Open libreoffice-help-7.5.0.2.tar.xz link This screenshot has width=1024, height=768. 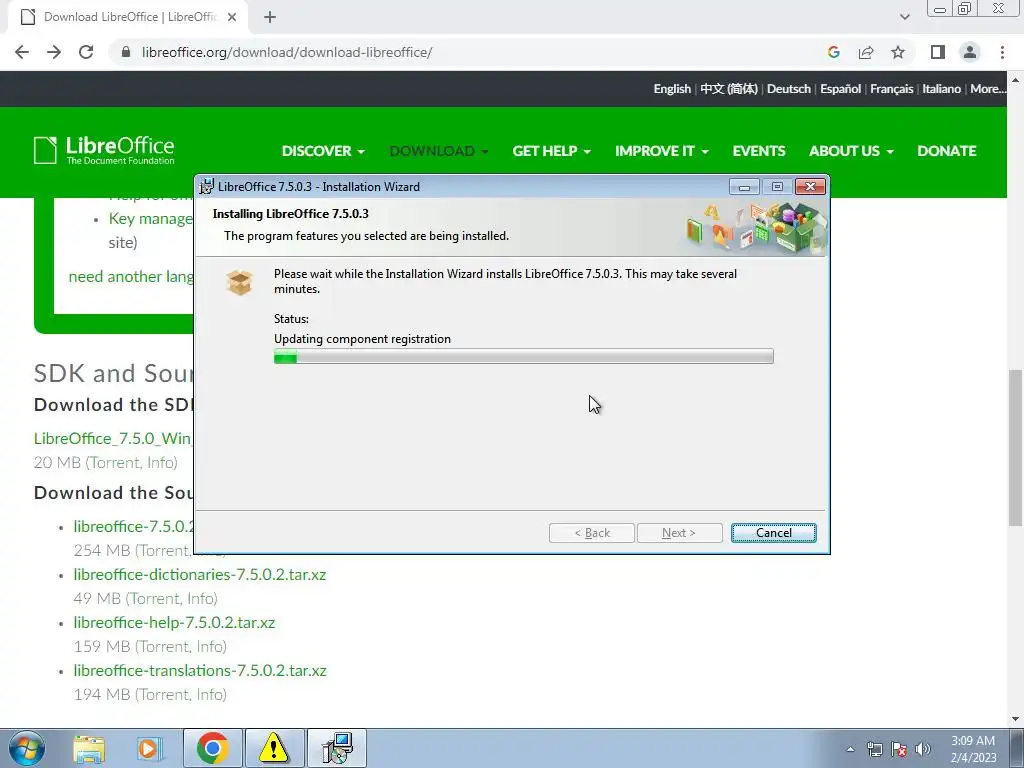[x=174, y=622]
